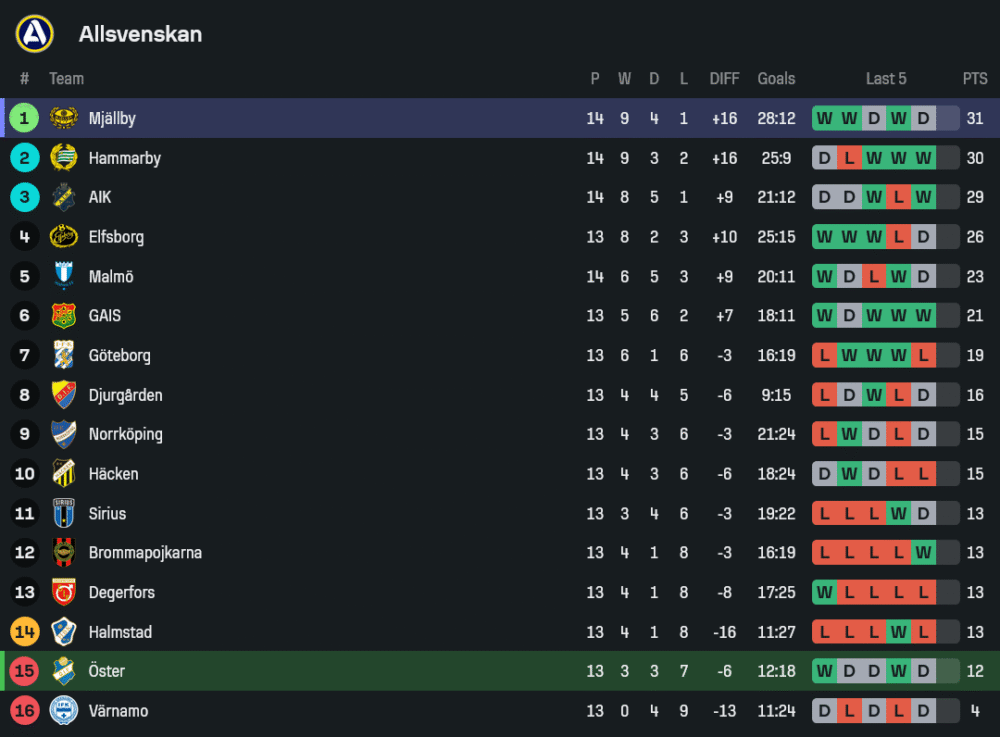Open the Göteborg team page

(x=119, y=355)
